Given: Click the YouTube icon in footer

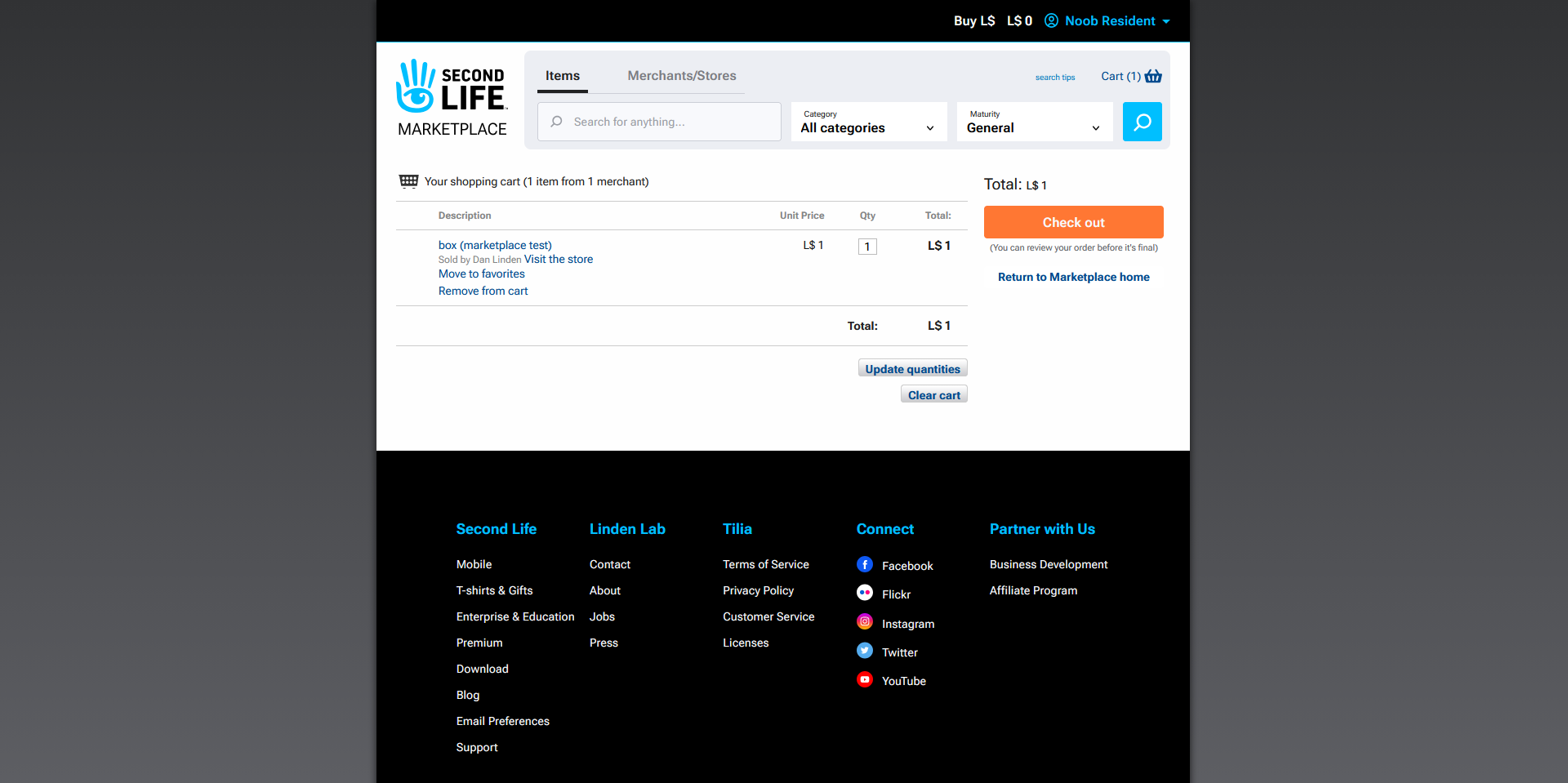Looking at the screenshot, I should [865, 679].
